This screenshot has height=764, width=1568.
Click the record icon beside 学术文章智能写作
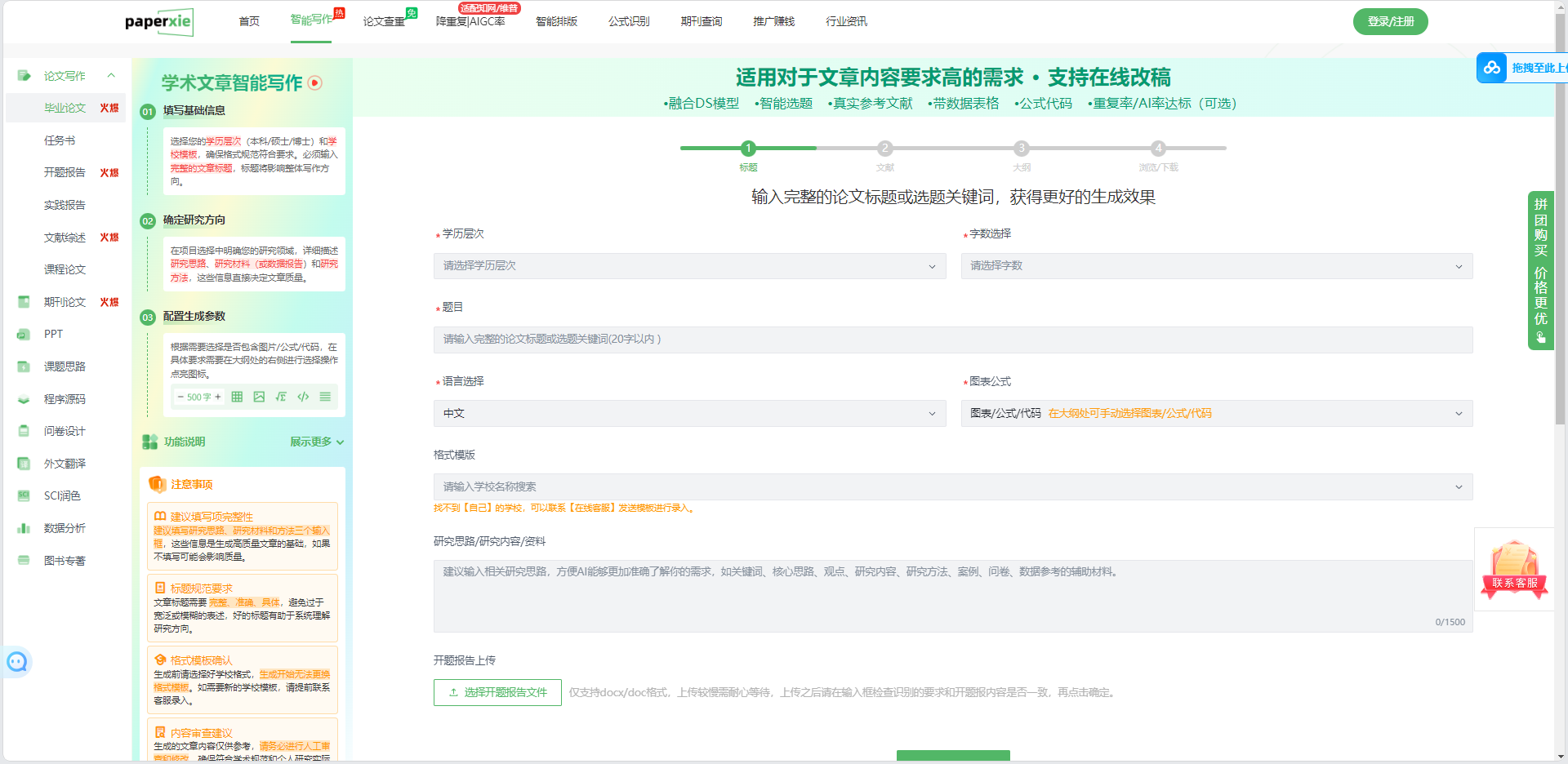point(315,83)
